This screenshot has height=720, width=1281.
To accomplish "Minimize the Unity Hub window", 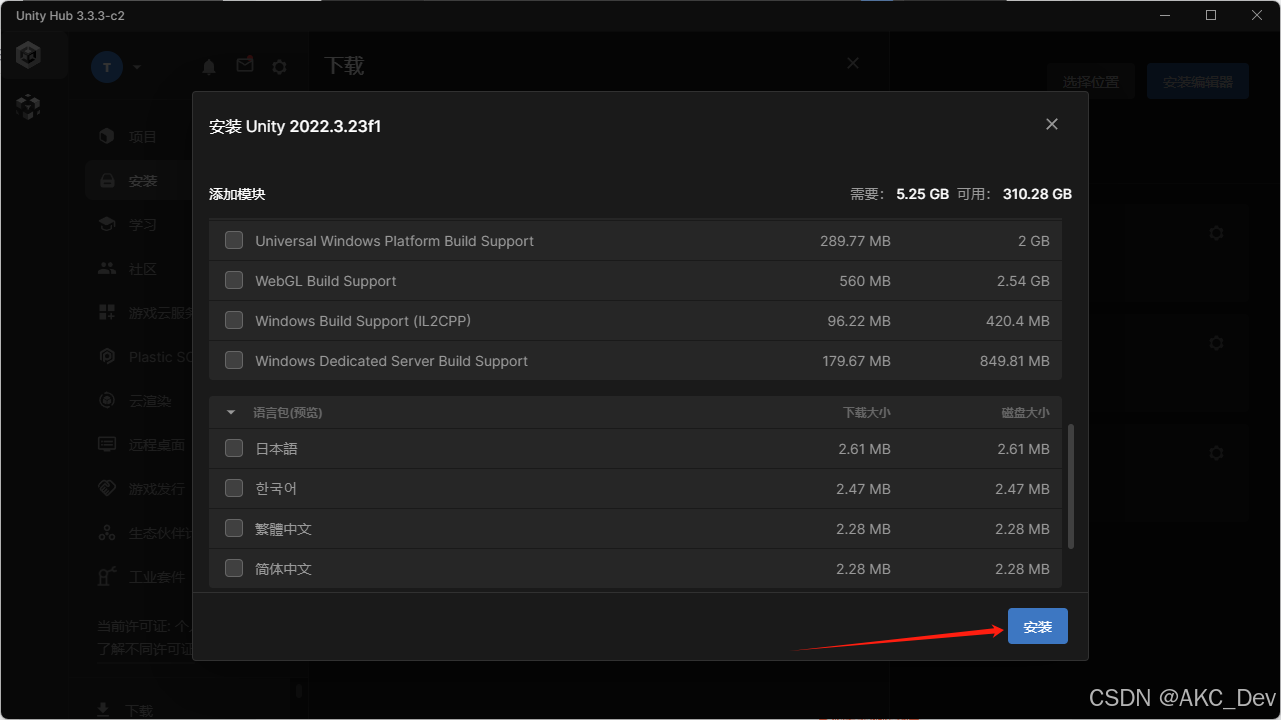I will pos(1165,15).
